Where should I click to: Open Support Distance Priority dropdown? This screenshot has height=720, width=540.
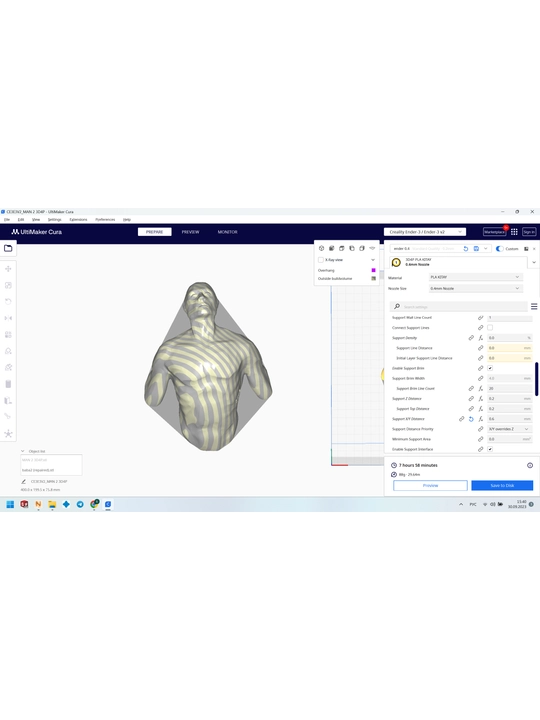(x=509, y=429)
